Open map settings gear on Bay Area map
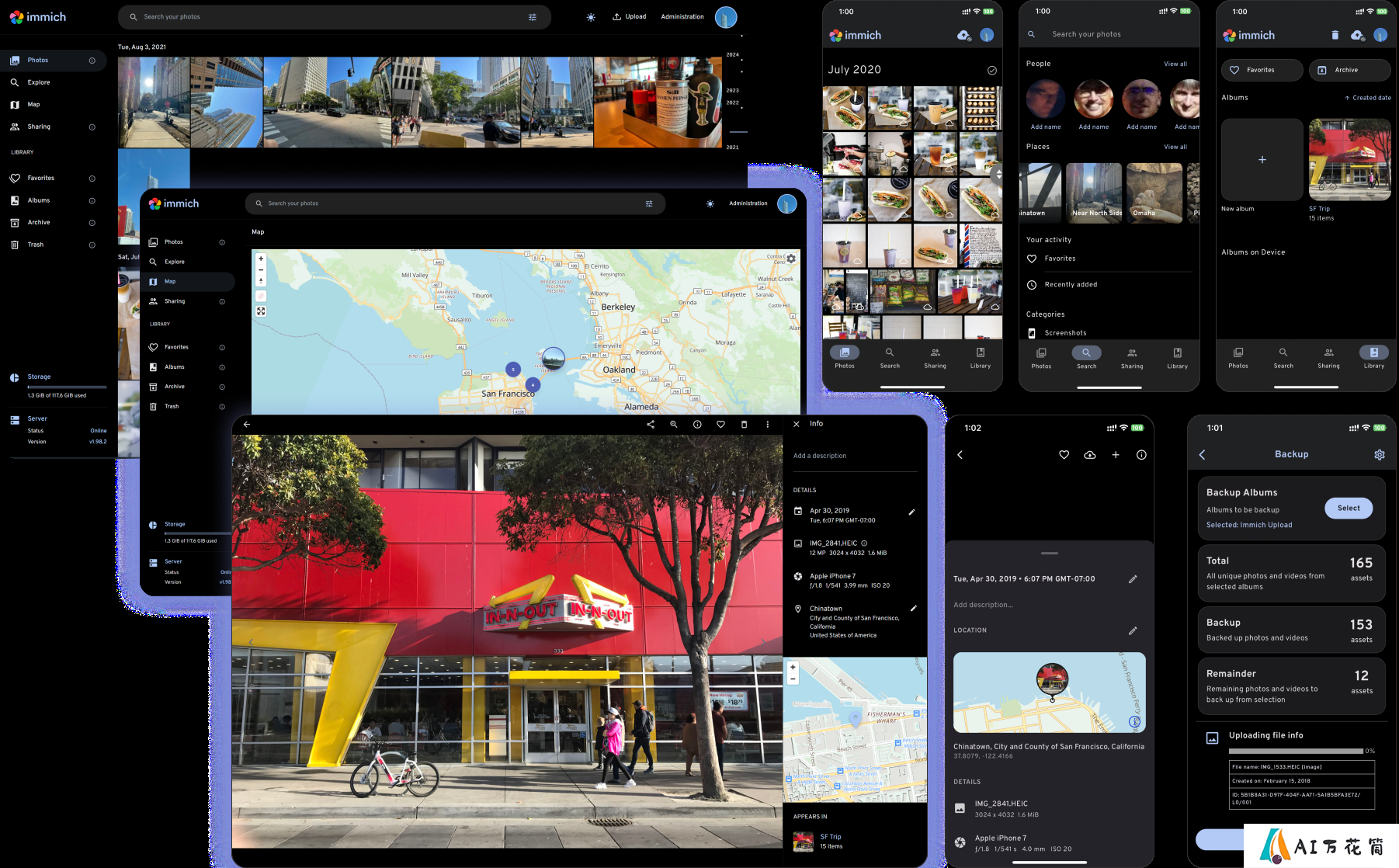This screenshot has width=1399, height=868. [x=791, y=259]
